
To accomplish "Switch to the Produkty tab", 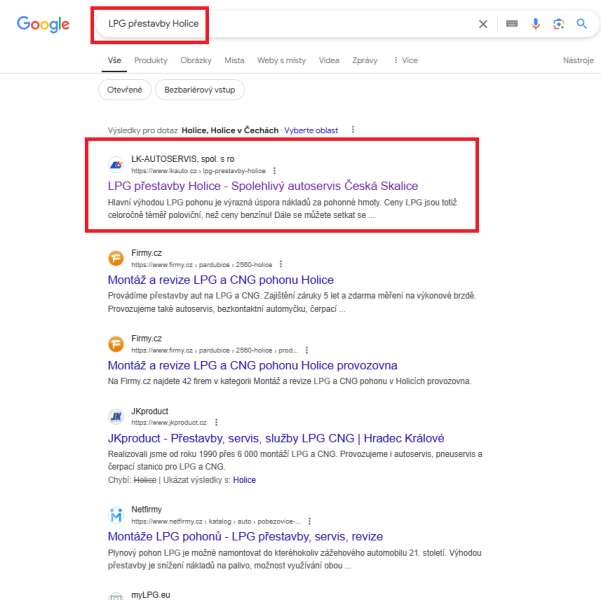I will coord(151,60).
